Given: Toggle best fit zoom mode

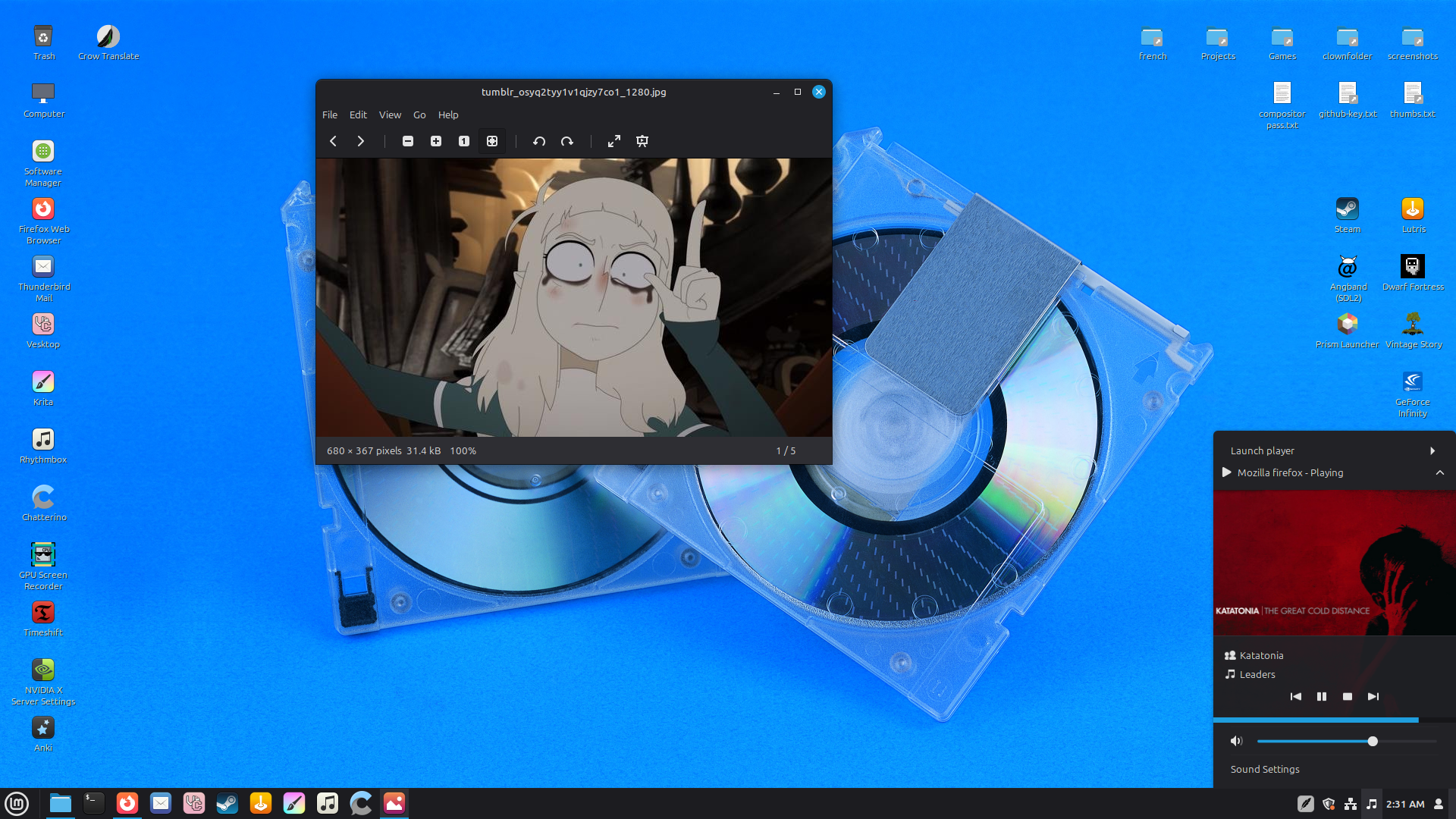Looking at the screenshot, I should (x=492, y=141).
